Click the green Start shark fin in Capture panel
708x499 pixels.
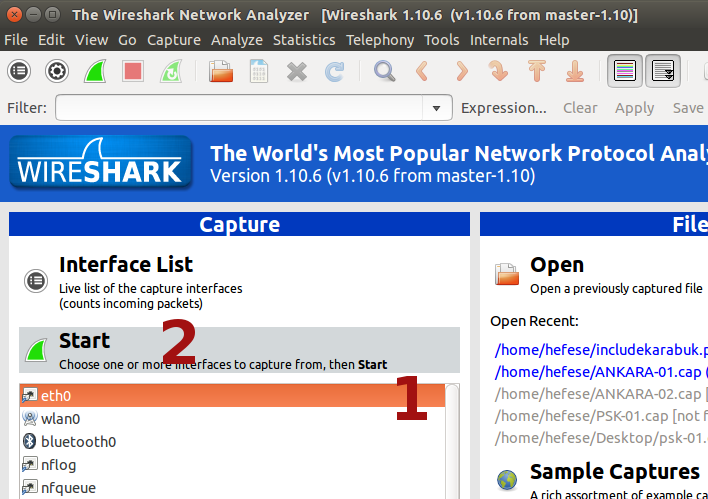pos(37,350)
